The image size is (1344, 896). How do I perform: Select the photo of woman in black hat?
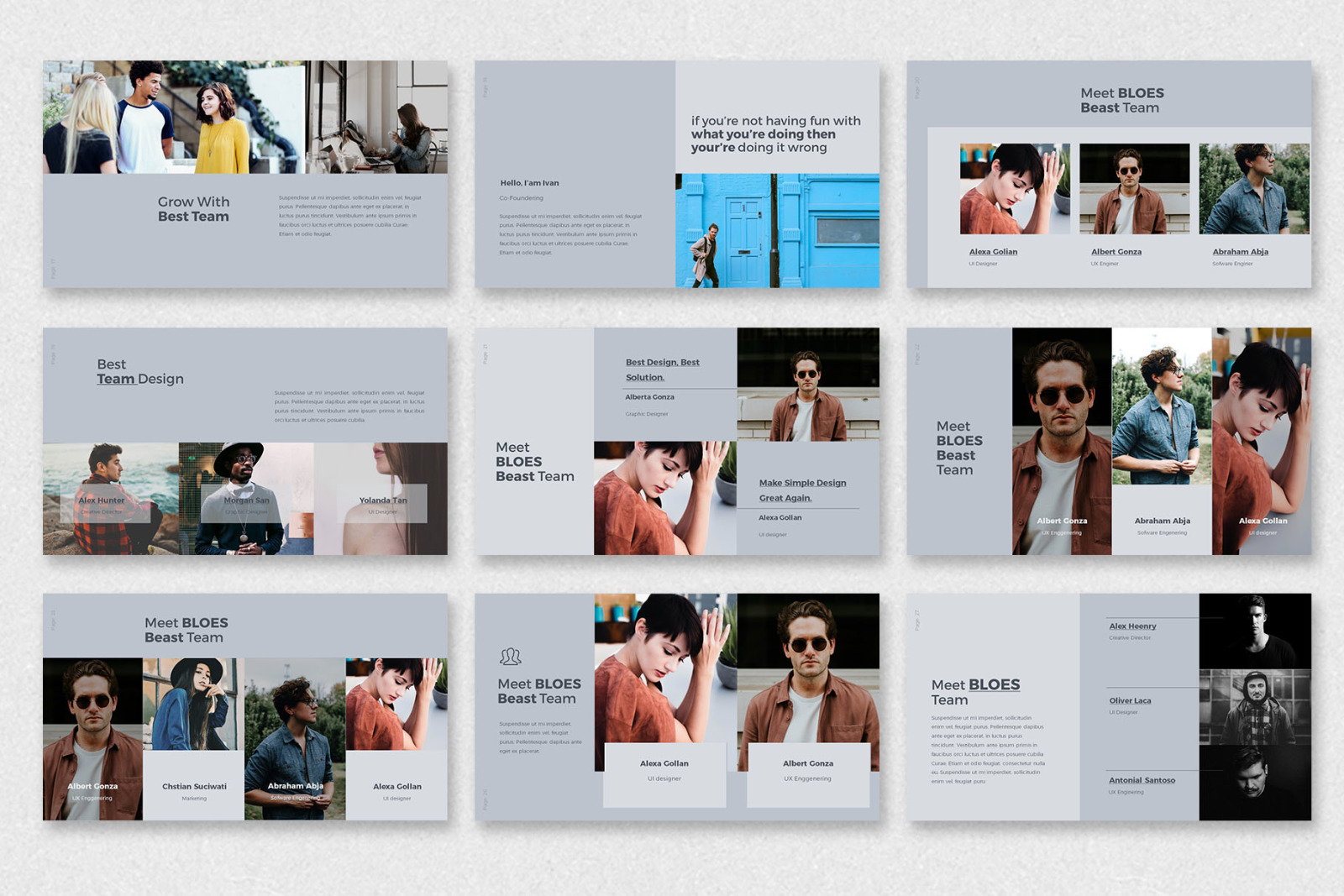[x=194, y=704]
